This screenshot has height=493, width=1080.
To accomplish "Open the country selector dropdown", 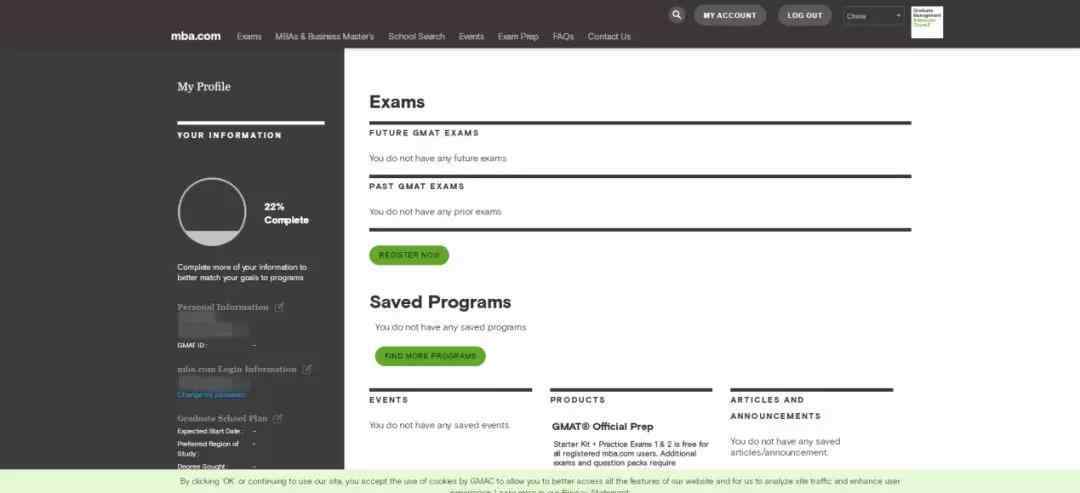I will 873,16.
